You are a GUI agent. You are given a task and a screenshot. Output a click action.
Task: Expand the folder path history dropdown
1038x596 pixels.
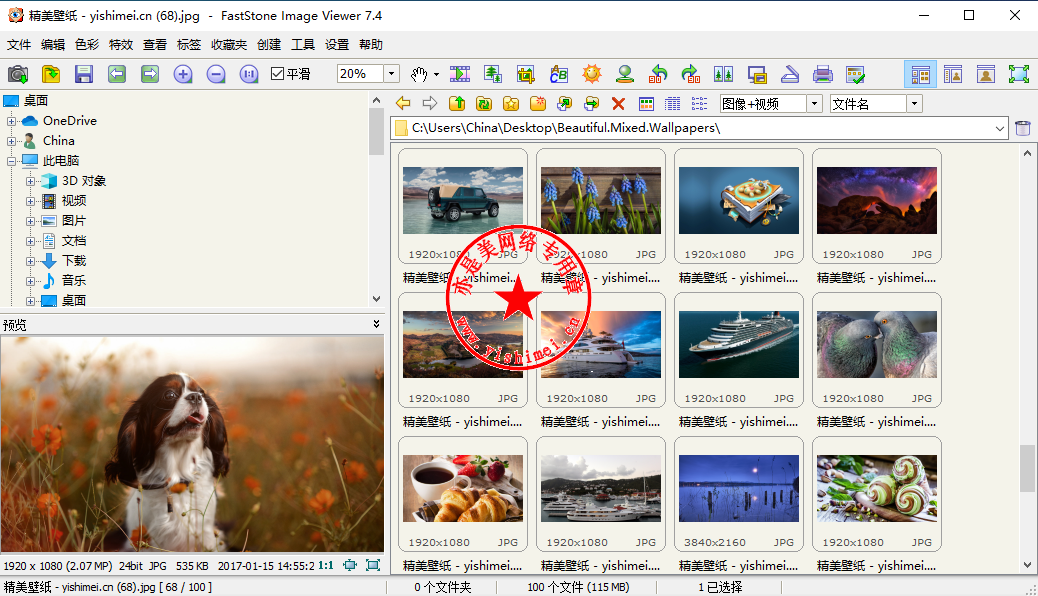(1000, 128)
